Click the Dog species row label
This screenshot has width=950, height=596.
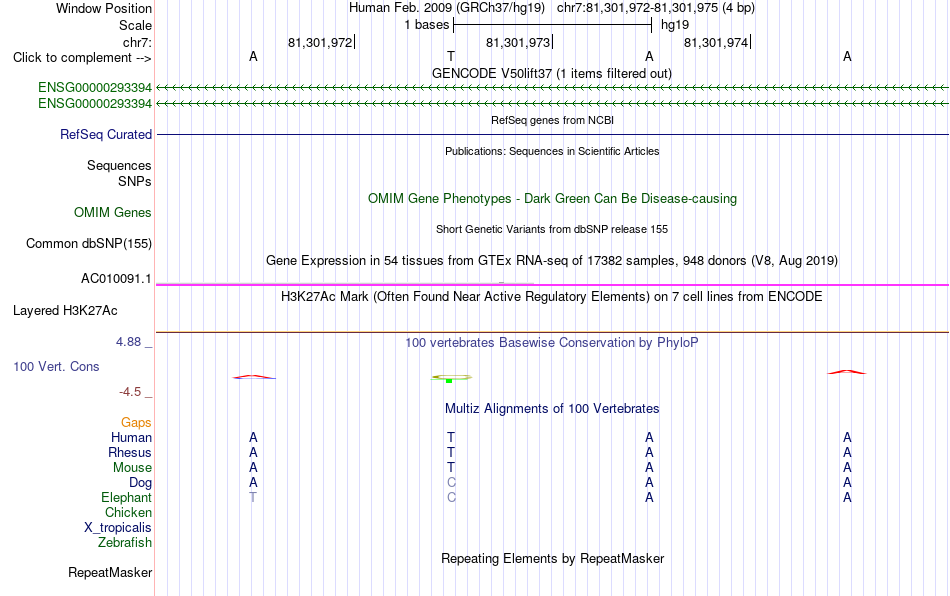[x=140, y=483]
